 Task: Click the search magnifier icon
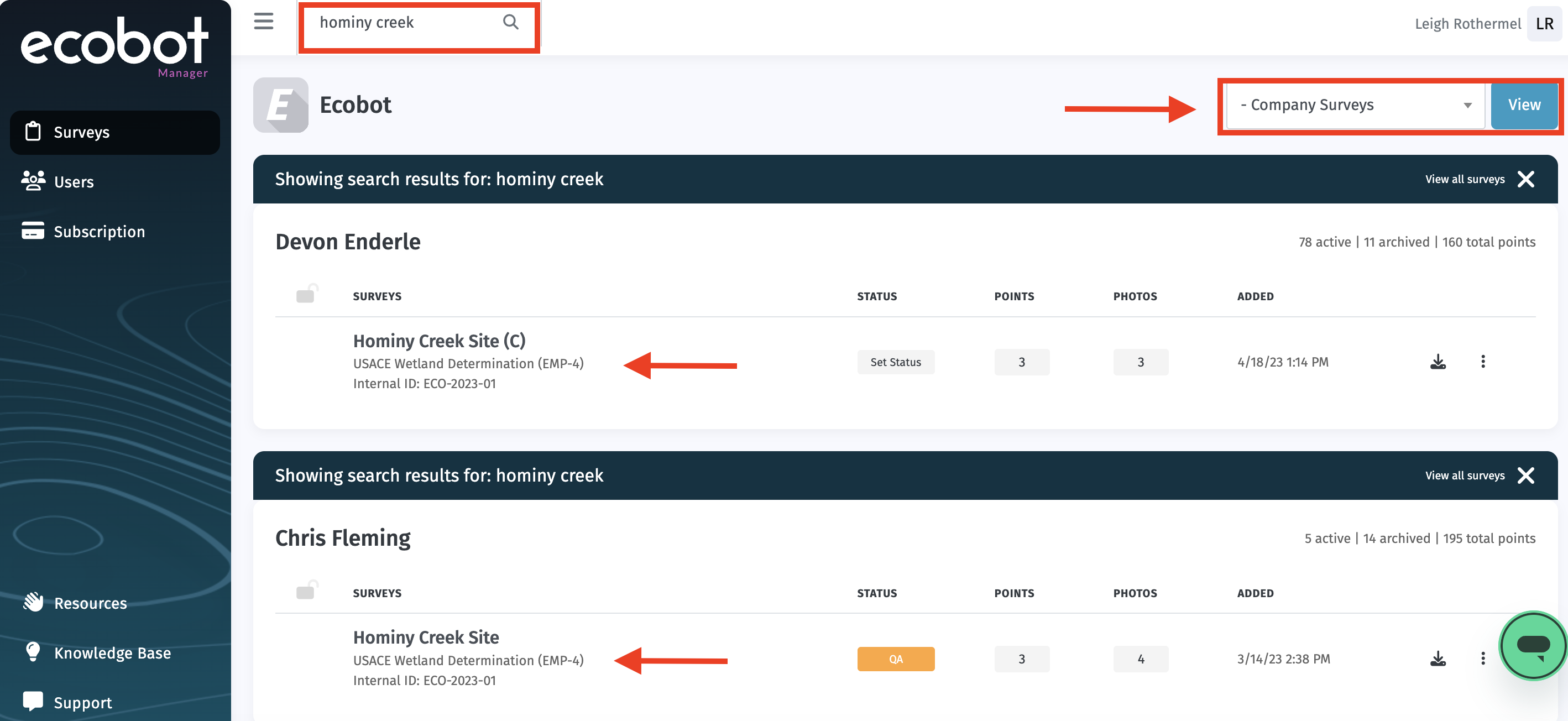tap(511, 23)
